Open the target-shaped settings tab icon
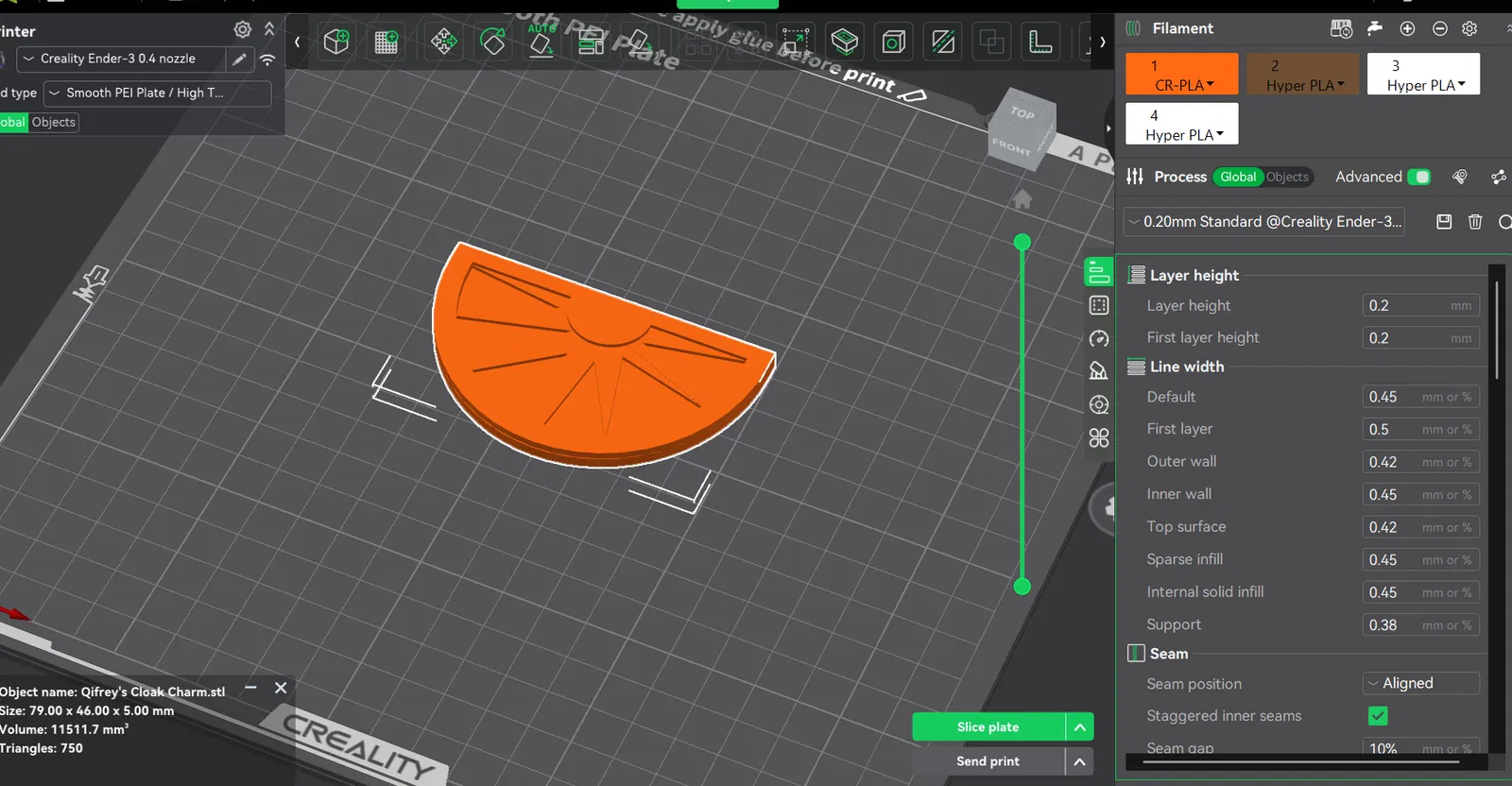Screen dimensions: 1512x786 point(1098,404)
